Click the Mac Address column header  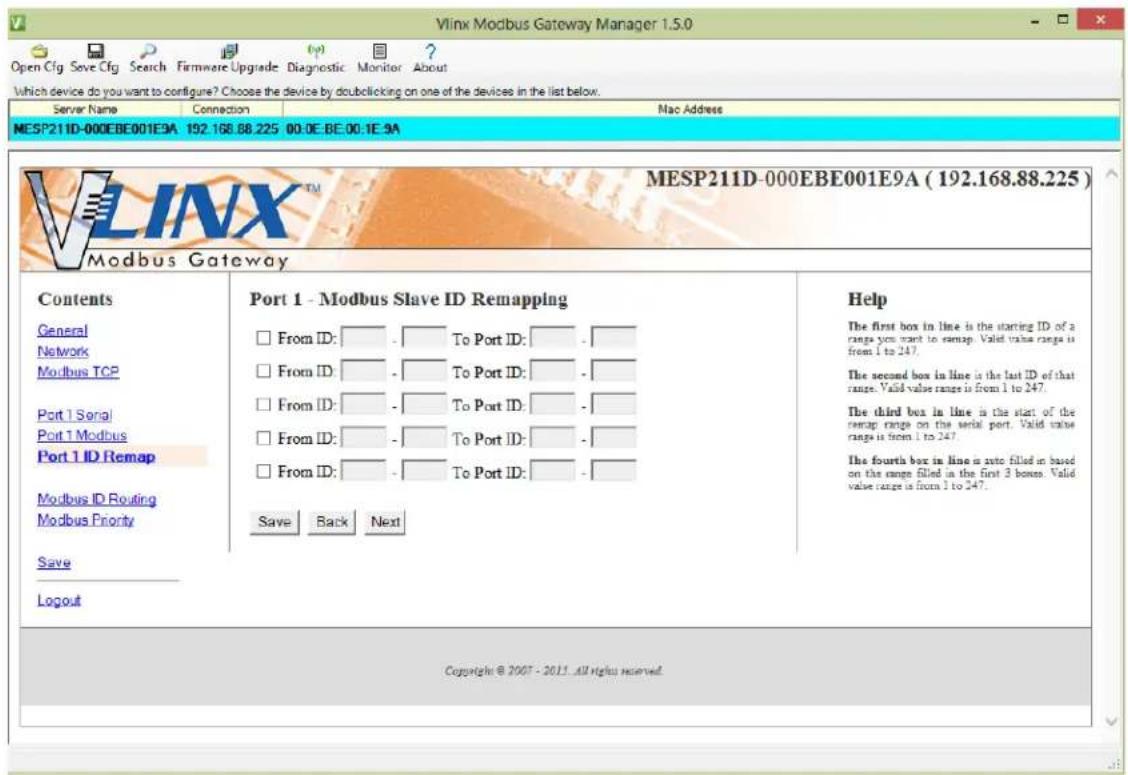point(690,109)
